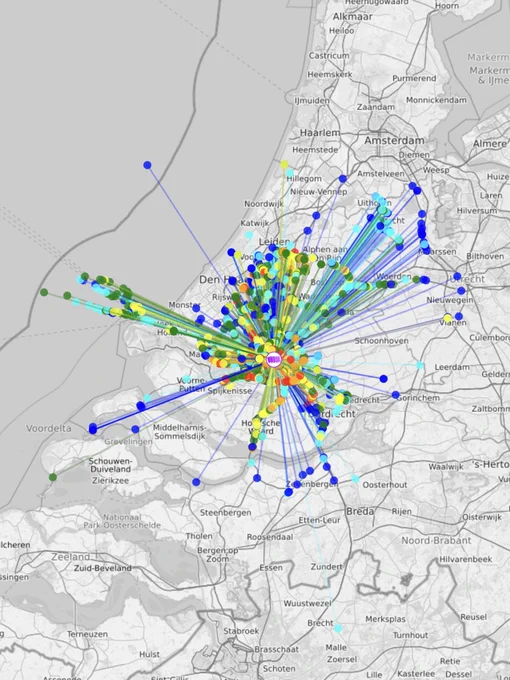Click the Bilthoven map label
Image resolution: width=510 pixels, height=680 pixels.
(485, 256)
